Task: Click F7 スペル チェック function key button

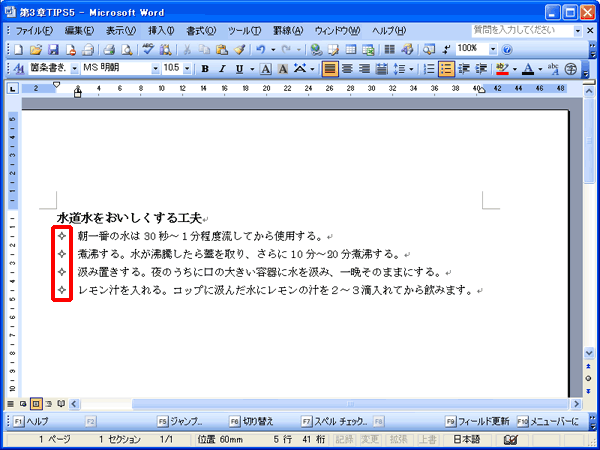Action: pos(334,422)
